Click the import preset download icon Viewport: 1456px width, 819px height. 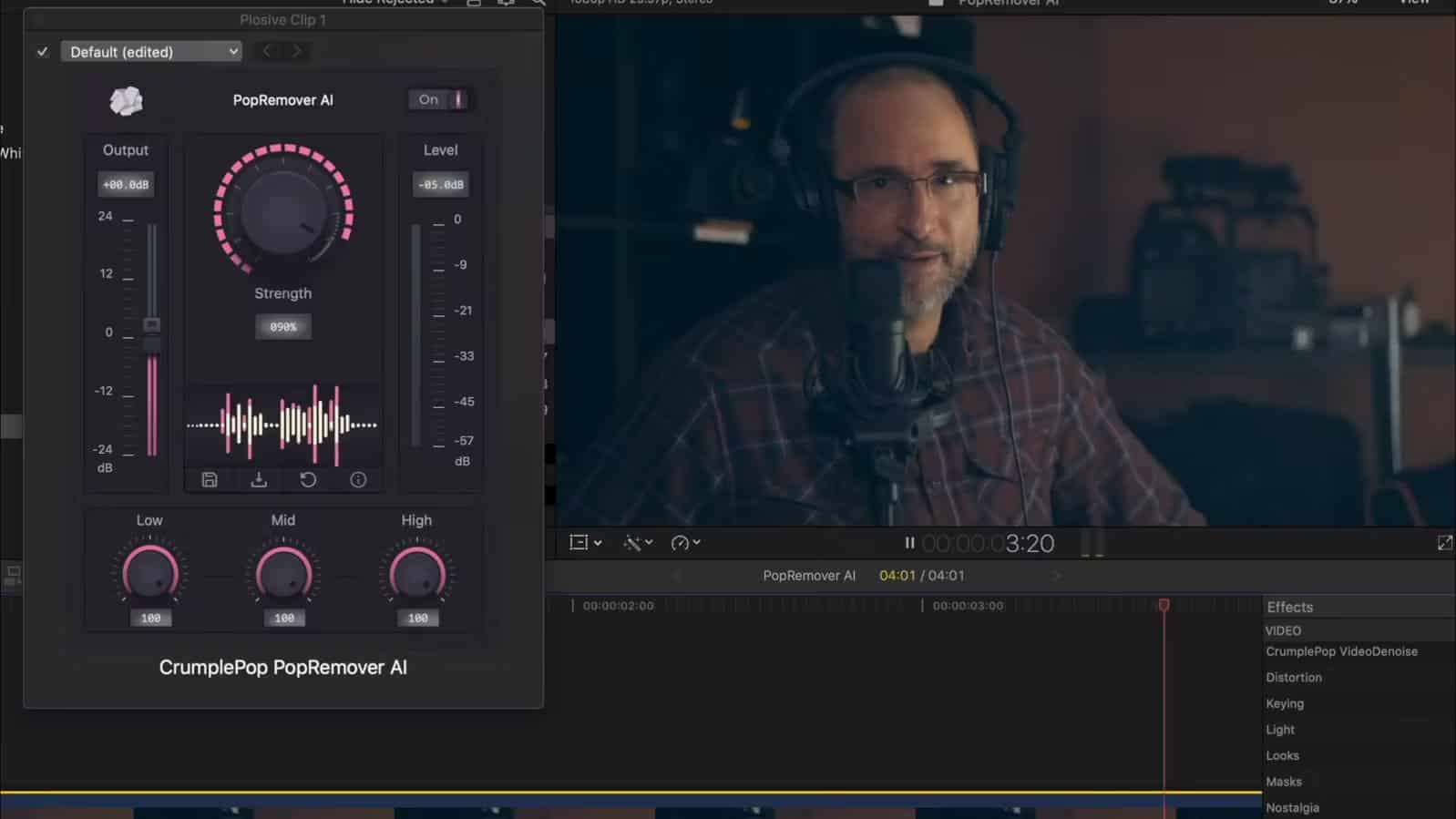pyautogui.click(x=259, y=480)
